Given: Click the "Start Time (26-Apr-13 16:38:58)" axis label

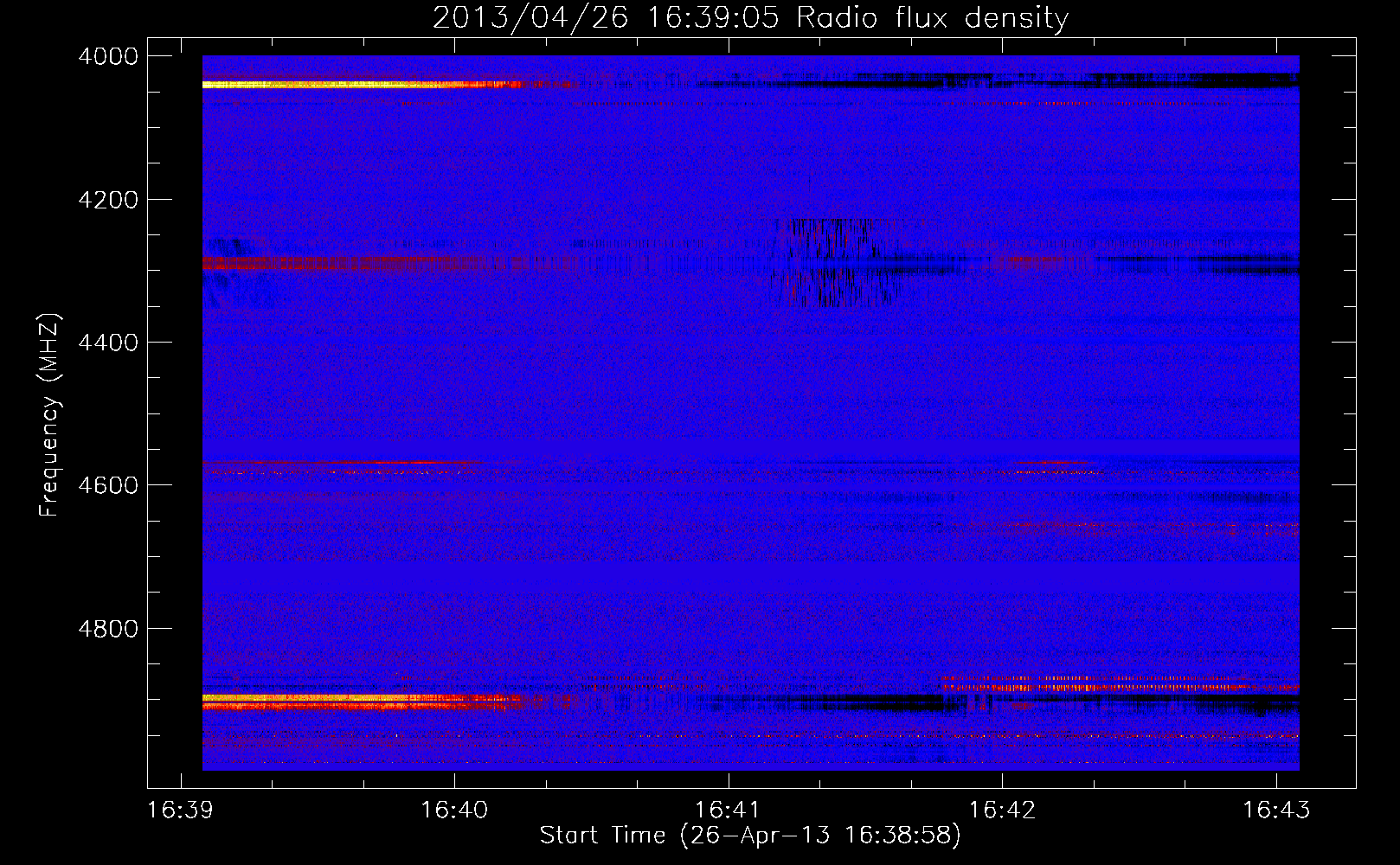Looking at the screenshot, I should [750, 836].
